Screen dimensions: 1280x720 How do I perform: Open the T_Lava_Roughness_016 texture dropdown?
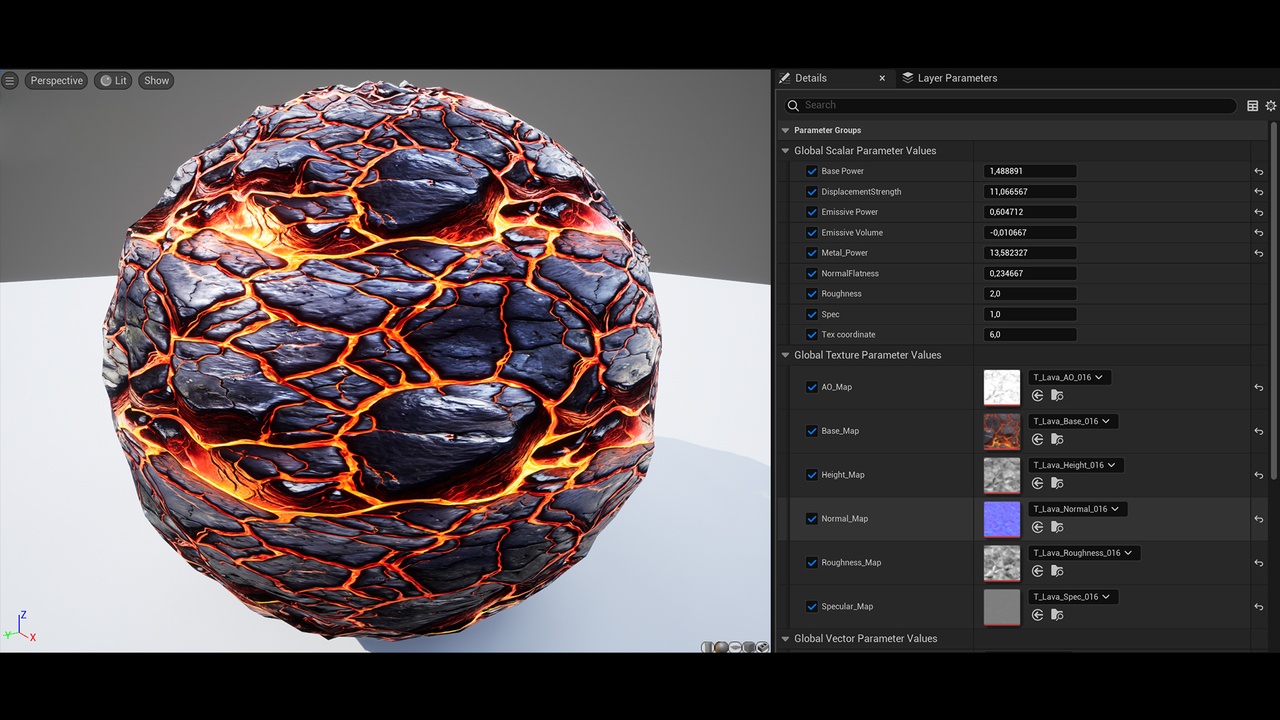pos(1084,553)
